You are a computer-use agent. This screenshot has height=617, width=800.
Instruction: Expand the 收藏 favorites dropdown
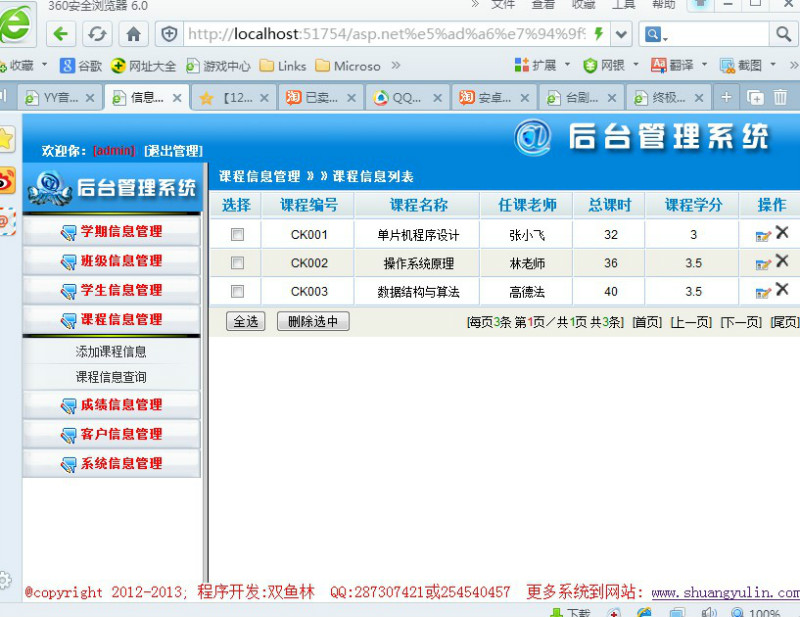tap(44, 65)
